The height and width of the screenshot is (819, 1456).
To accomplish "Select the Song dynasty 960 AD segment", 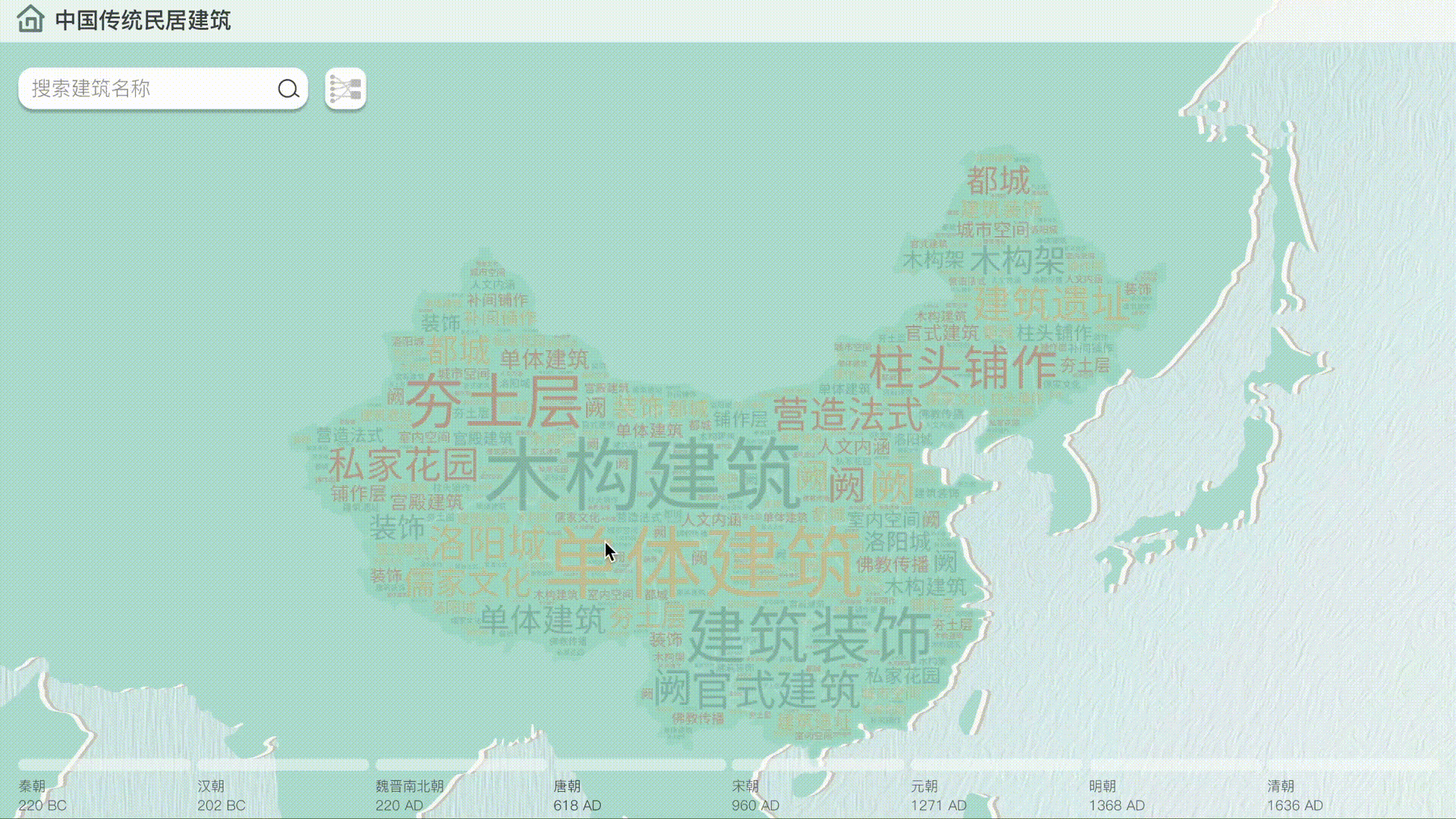I will (x=817, y=764).
